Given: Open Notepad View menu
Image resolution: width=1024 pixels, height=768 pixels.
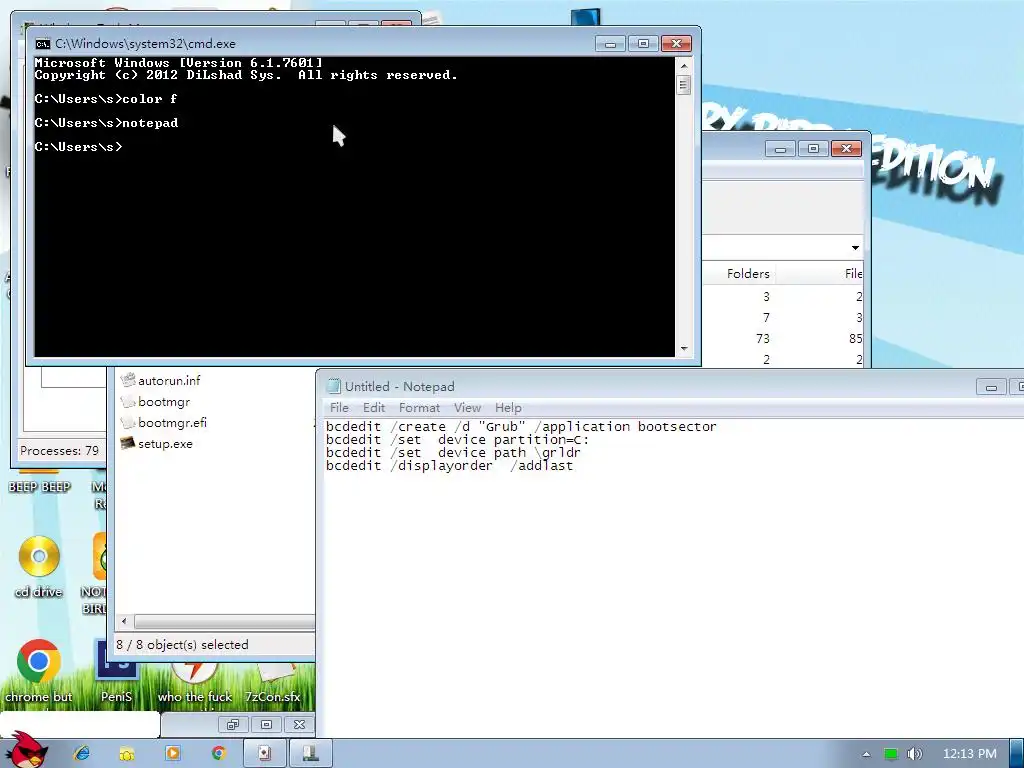Looking at the screenshot, I should point(467,408).
